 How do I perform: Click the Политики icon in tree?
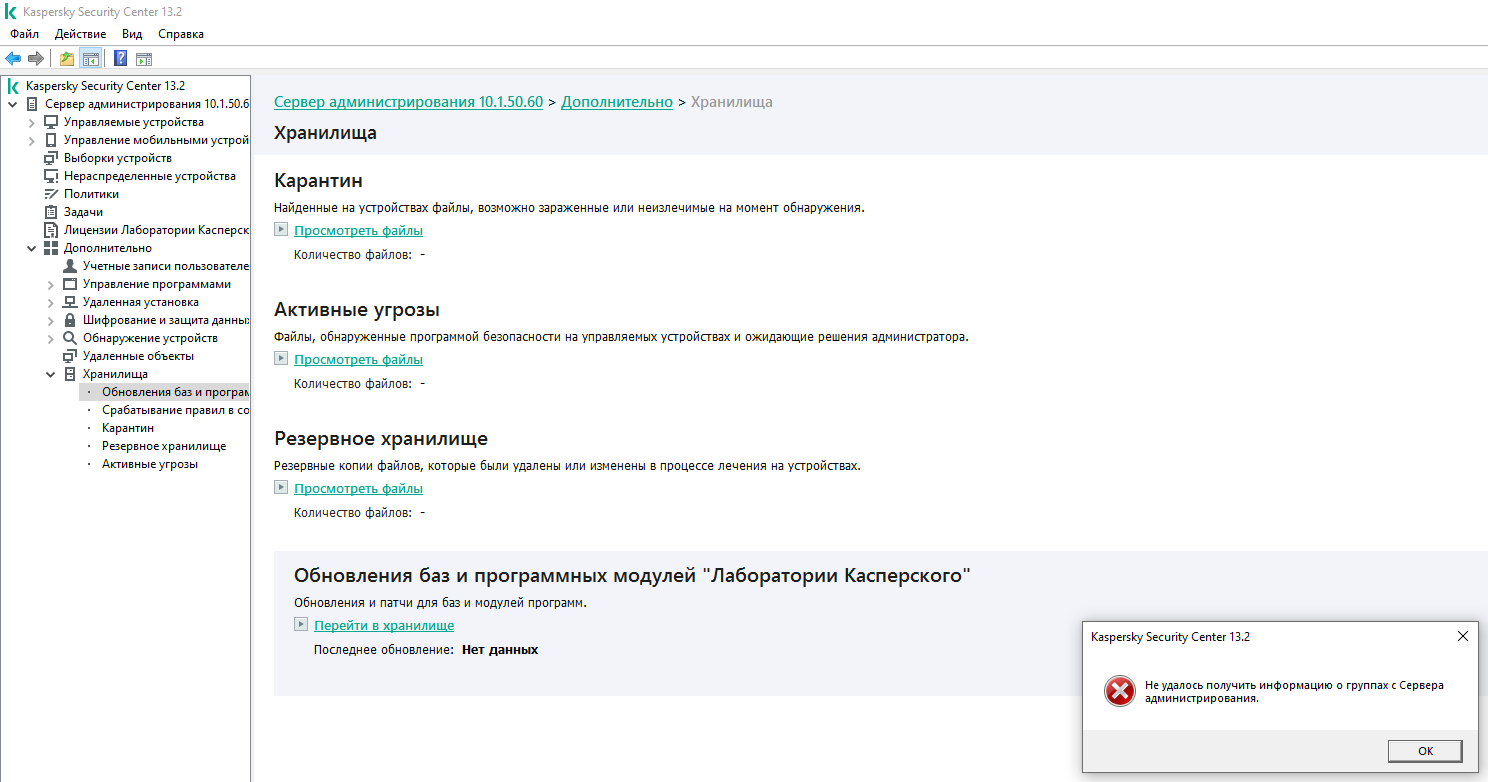point(51,194)
